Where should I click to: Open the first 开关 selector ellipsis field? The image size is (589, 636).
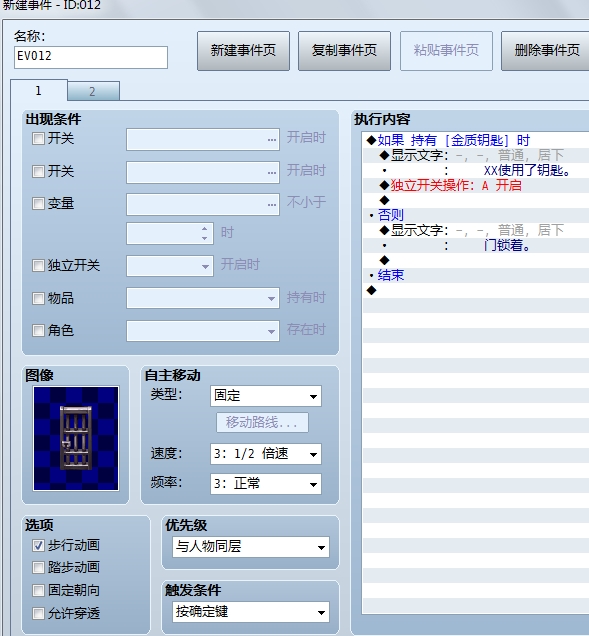tap(203, 140)
